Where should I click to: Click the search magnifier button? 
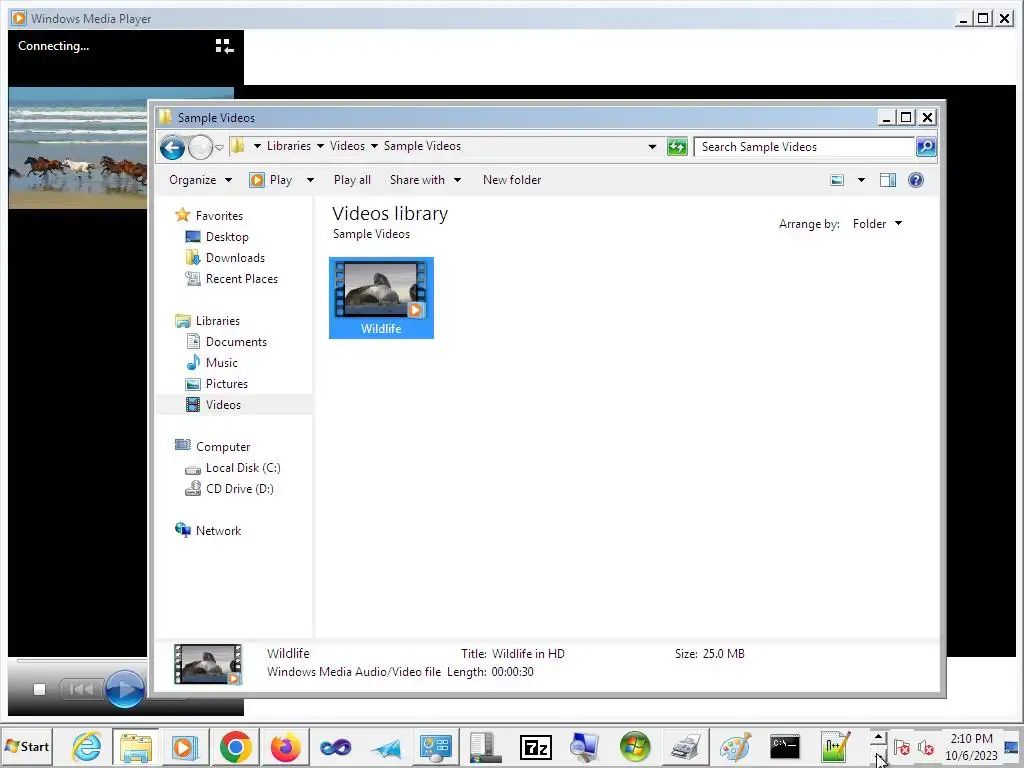coord(925,147)
